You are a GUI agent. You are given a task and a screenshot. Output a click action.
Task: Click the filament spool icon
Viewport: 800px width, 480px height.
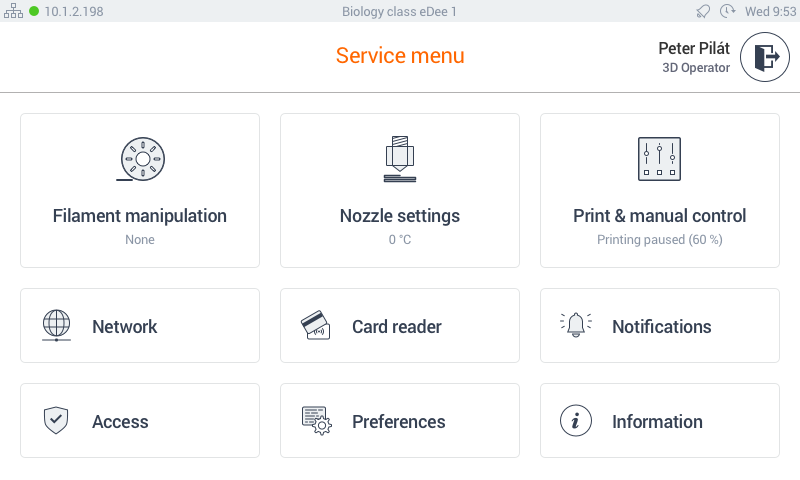click(x=141, y=158)
